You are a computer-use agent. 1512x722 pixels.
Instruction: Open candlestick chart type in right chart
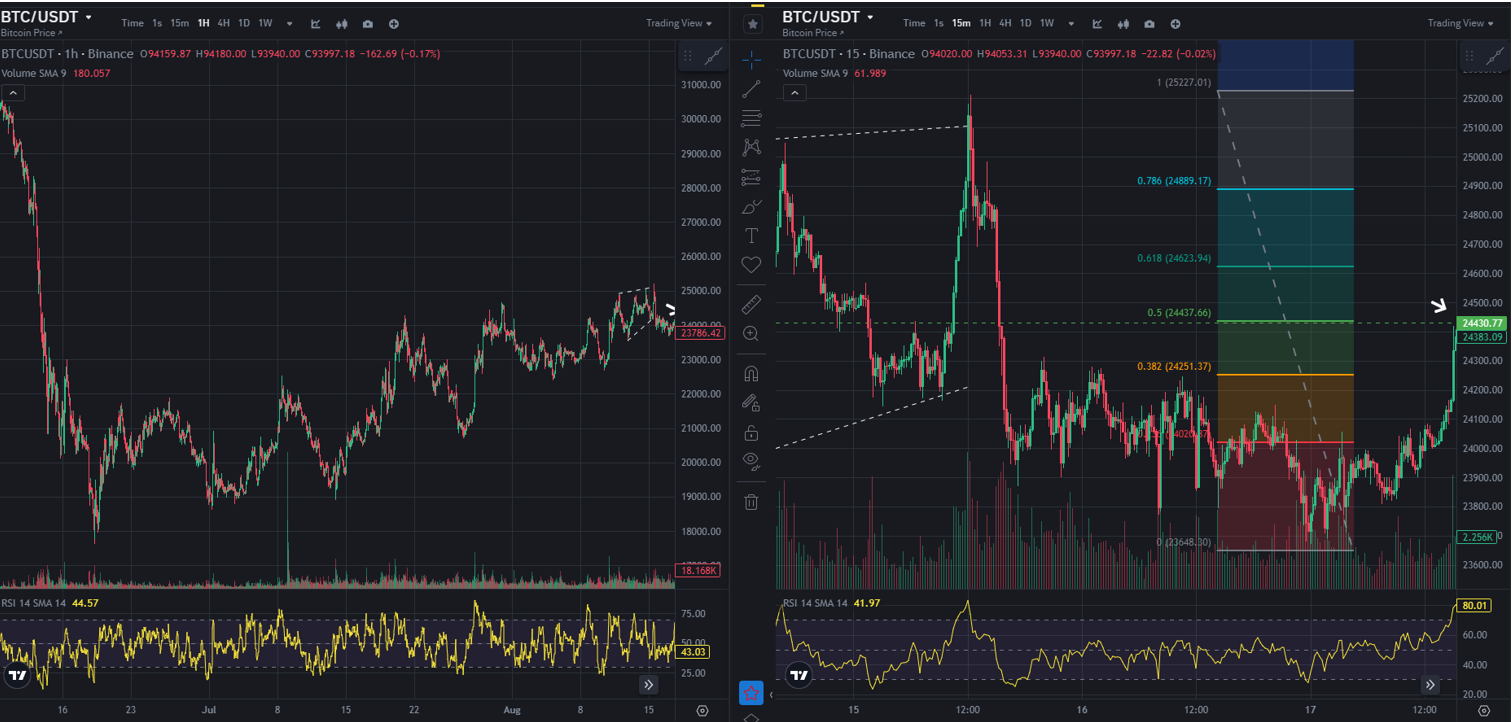tap(1123, 23)
